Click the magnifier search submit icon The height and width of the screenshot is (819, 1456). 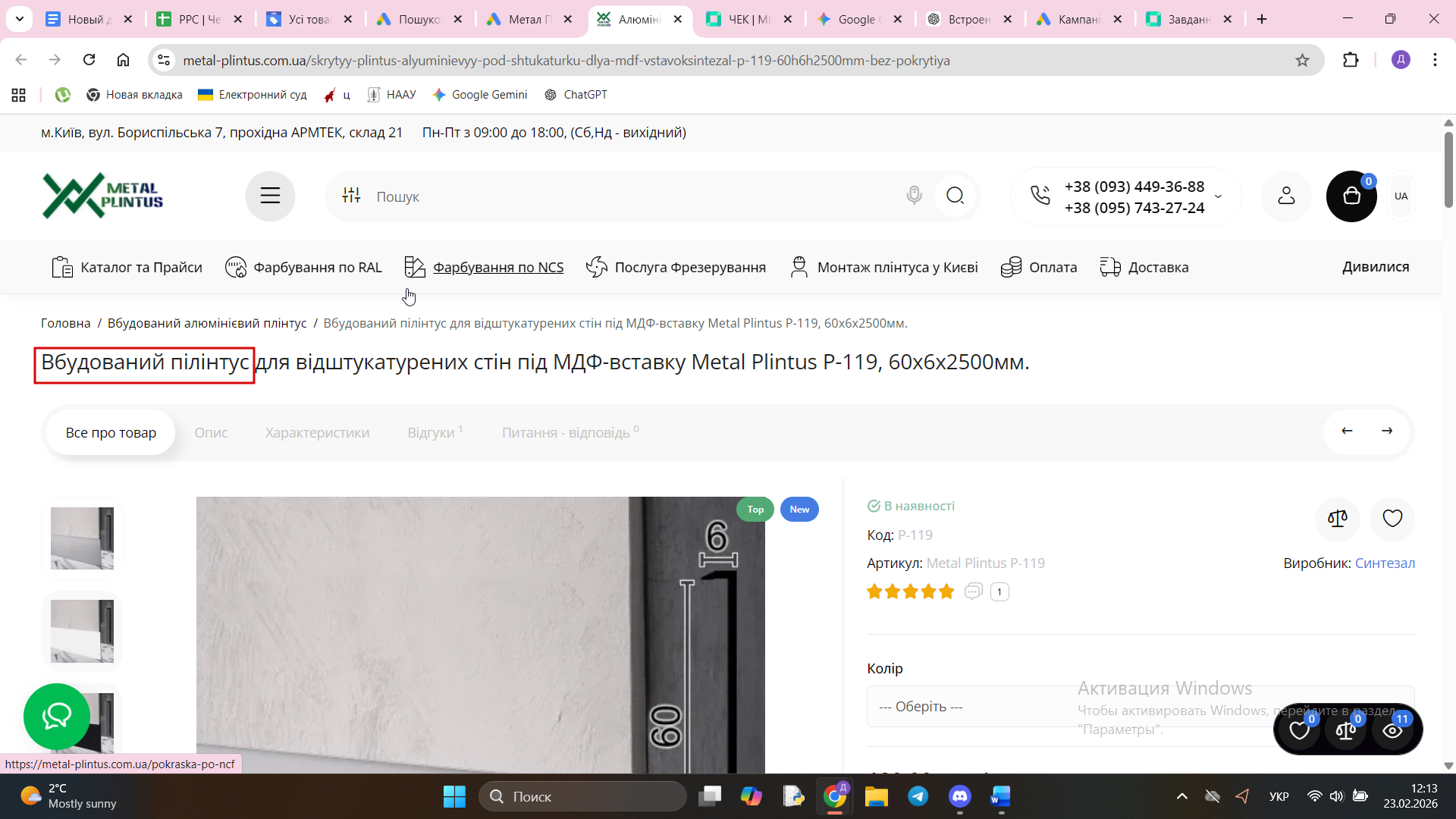955,196
